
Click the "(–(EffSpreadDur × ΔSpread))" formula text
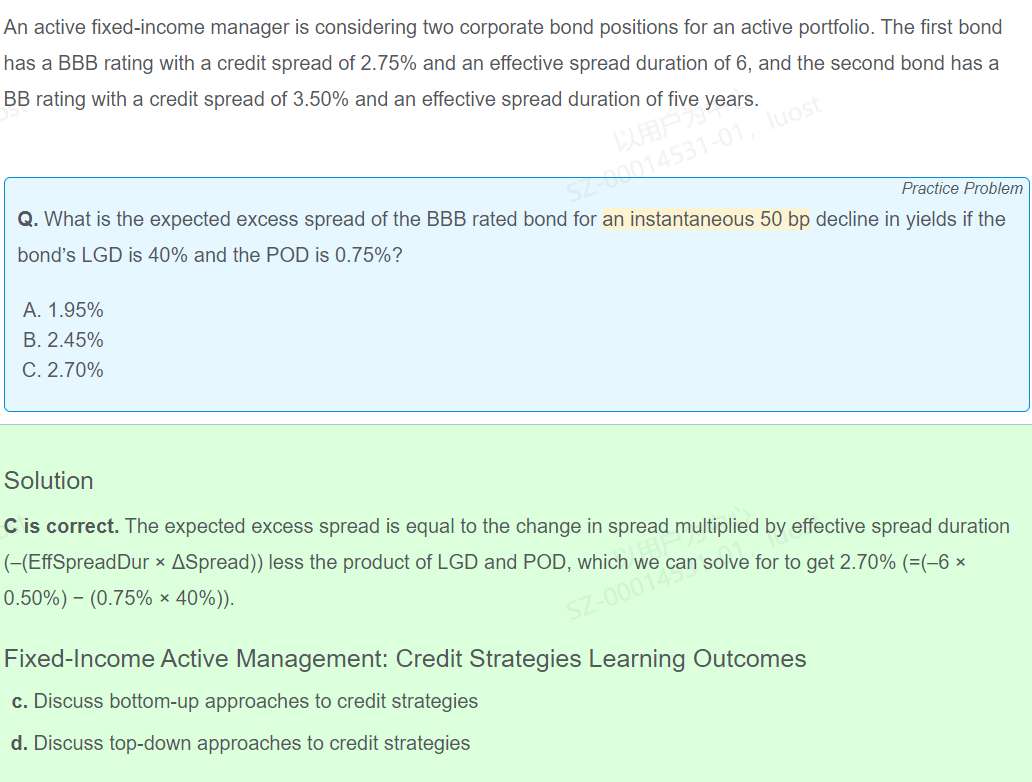coord(134,562)
